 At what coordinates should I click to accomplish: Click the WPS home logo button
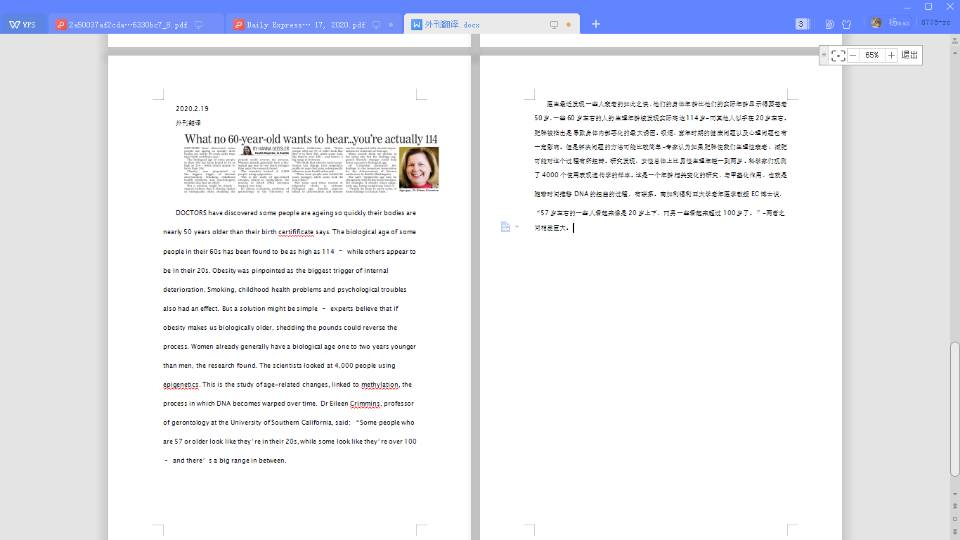pos(22,24)
